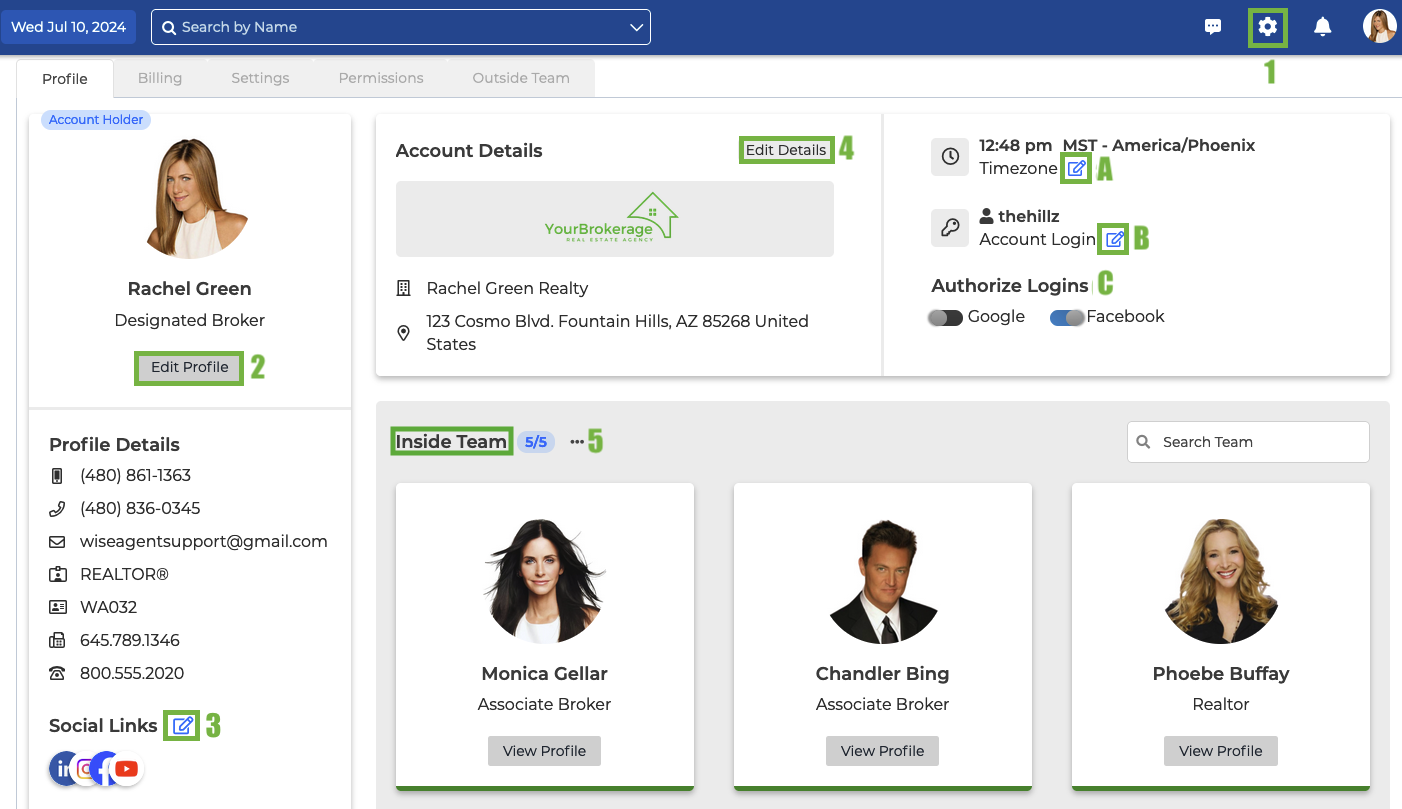Click the Rachel Green Realty company name
The image size is (1402, 809).
(x=507, y=288)
